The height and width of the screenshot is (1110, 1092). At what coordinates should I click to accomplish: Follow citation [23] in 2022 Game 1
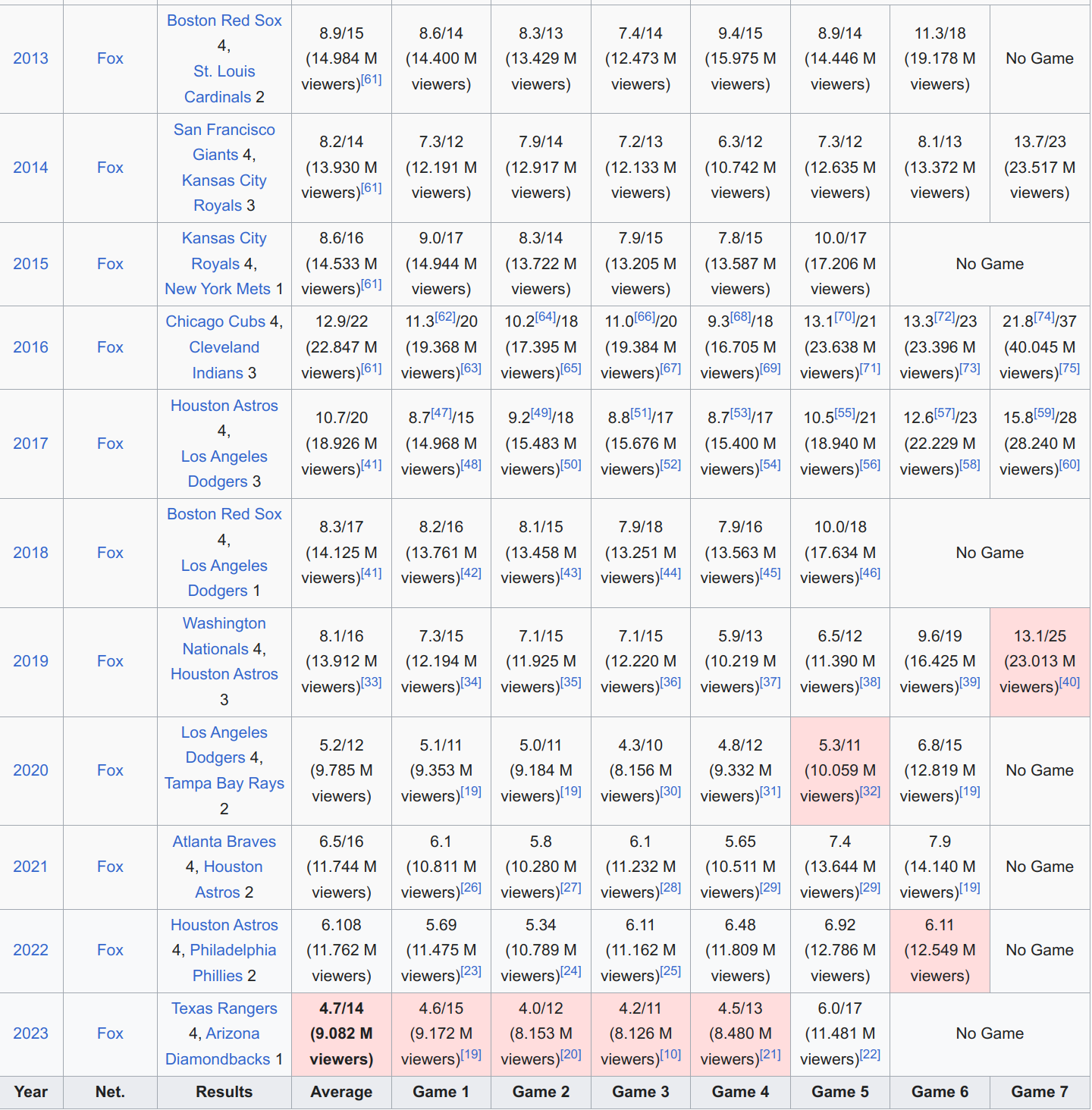[471, 970]
